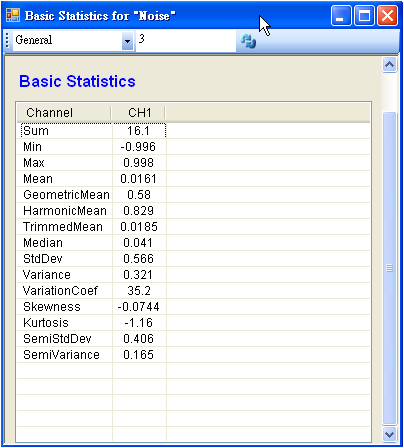Click the input field showing 3

pyautogui.click(x=186, y=41)
